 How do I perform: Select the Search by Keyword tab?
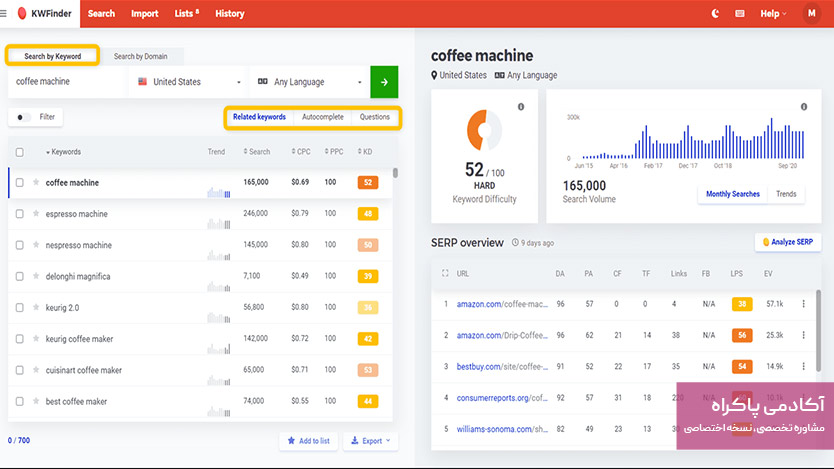point(53,56)
